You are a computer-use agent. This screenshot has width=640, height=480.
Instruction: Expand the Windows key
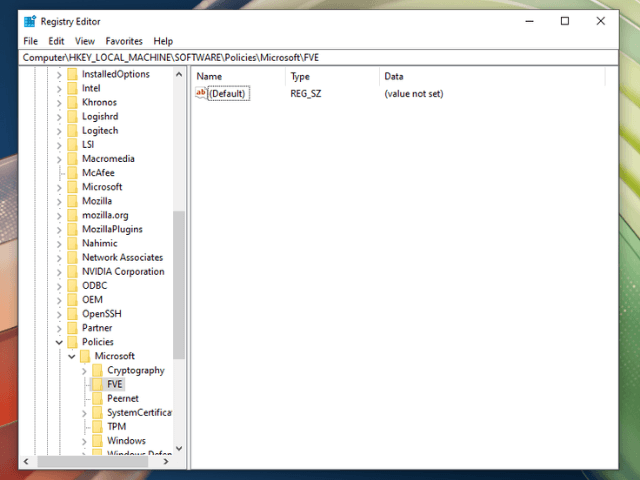coord(84,441)
